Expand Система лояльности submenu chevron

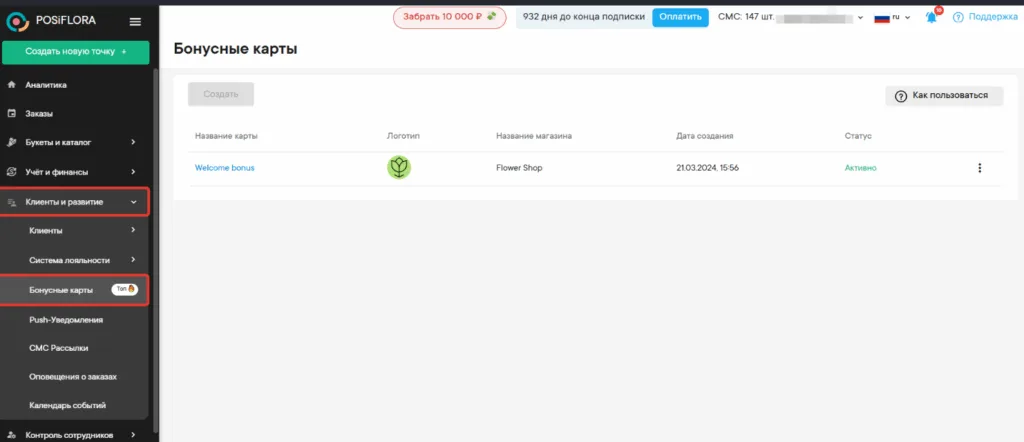click(x=133, y=260)
